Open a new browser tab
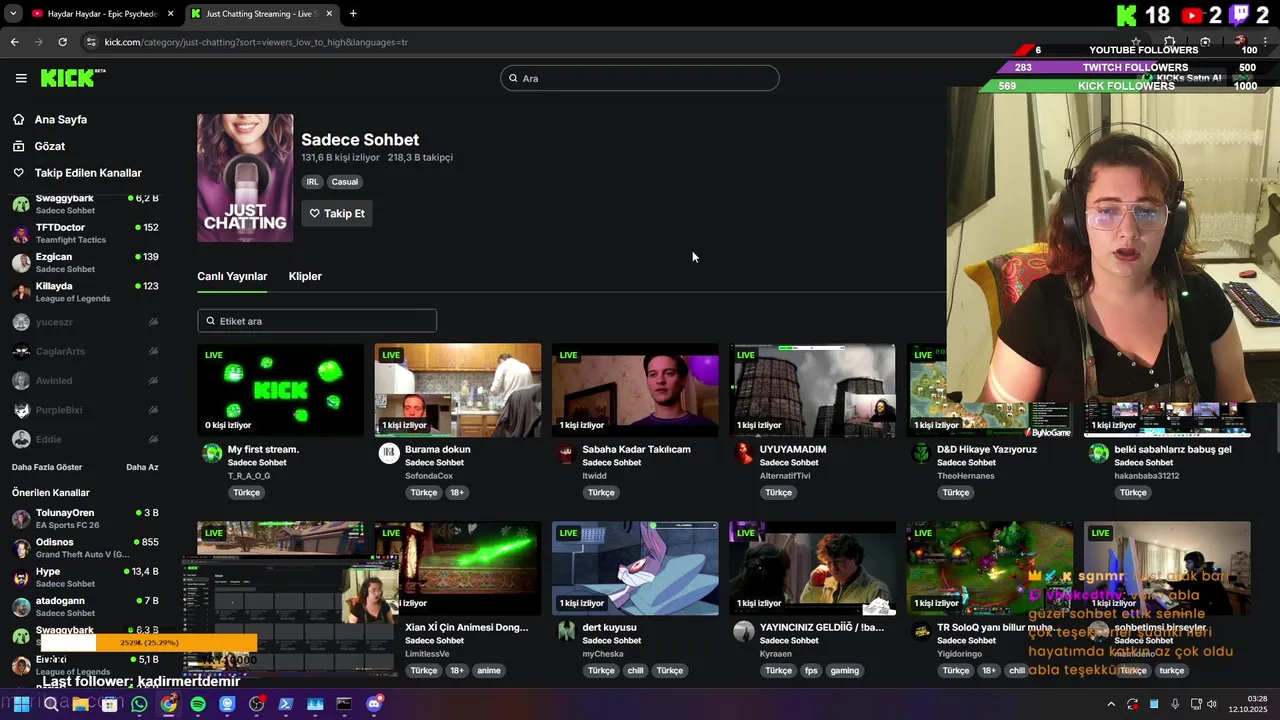 coord(353,14)
